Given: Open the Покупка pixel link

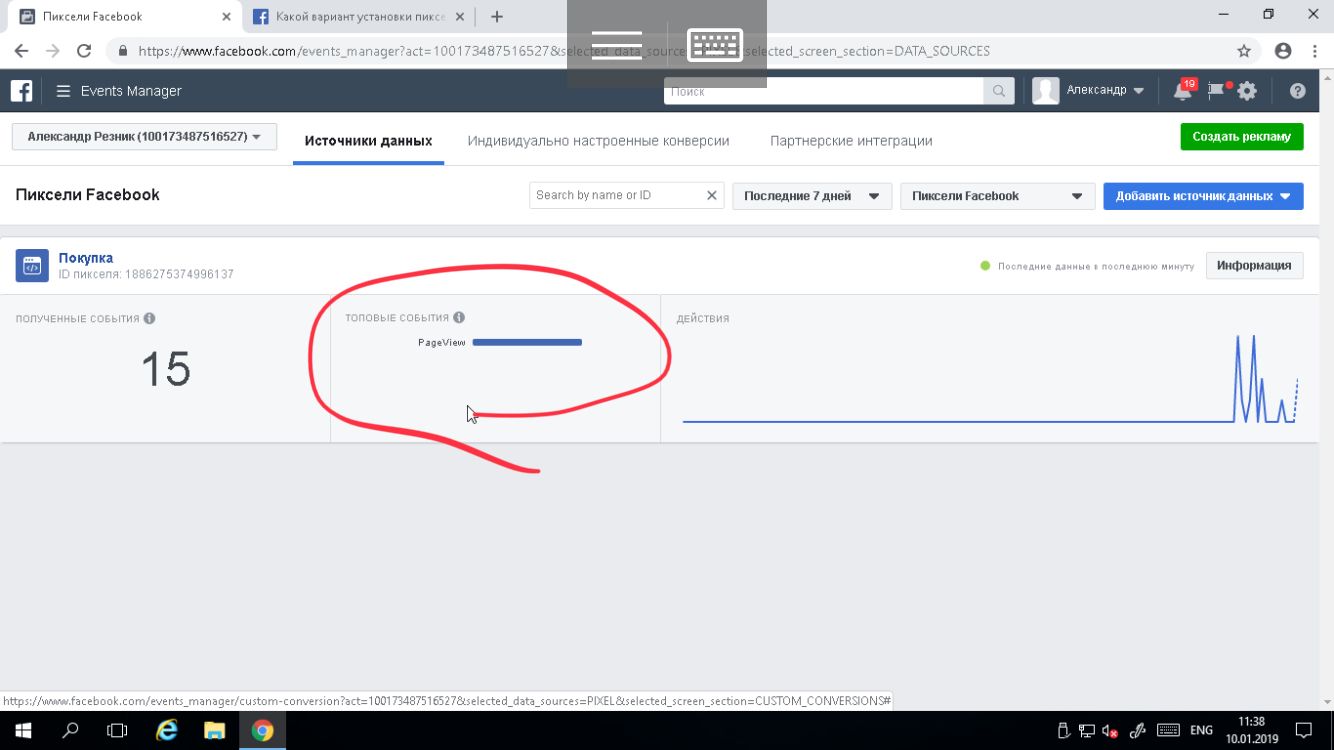Looking at the screenshot, I should click(x=86, y=258).
